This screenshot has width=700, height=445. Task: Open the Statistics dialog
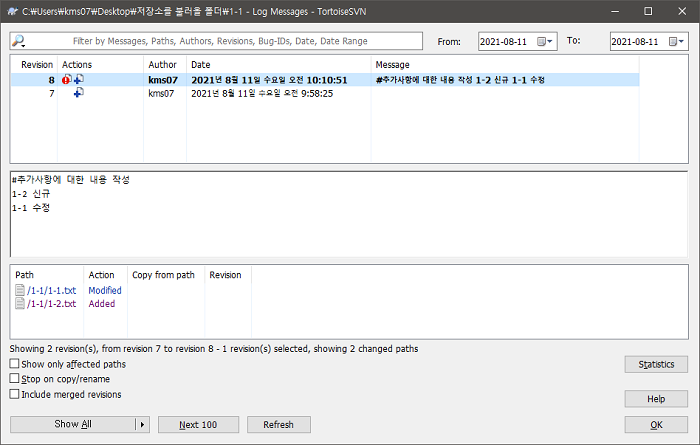pos(655,365)
